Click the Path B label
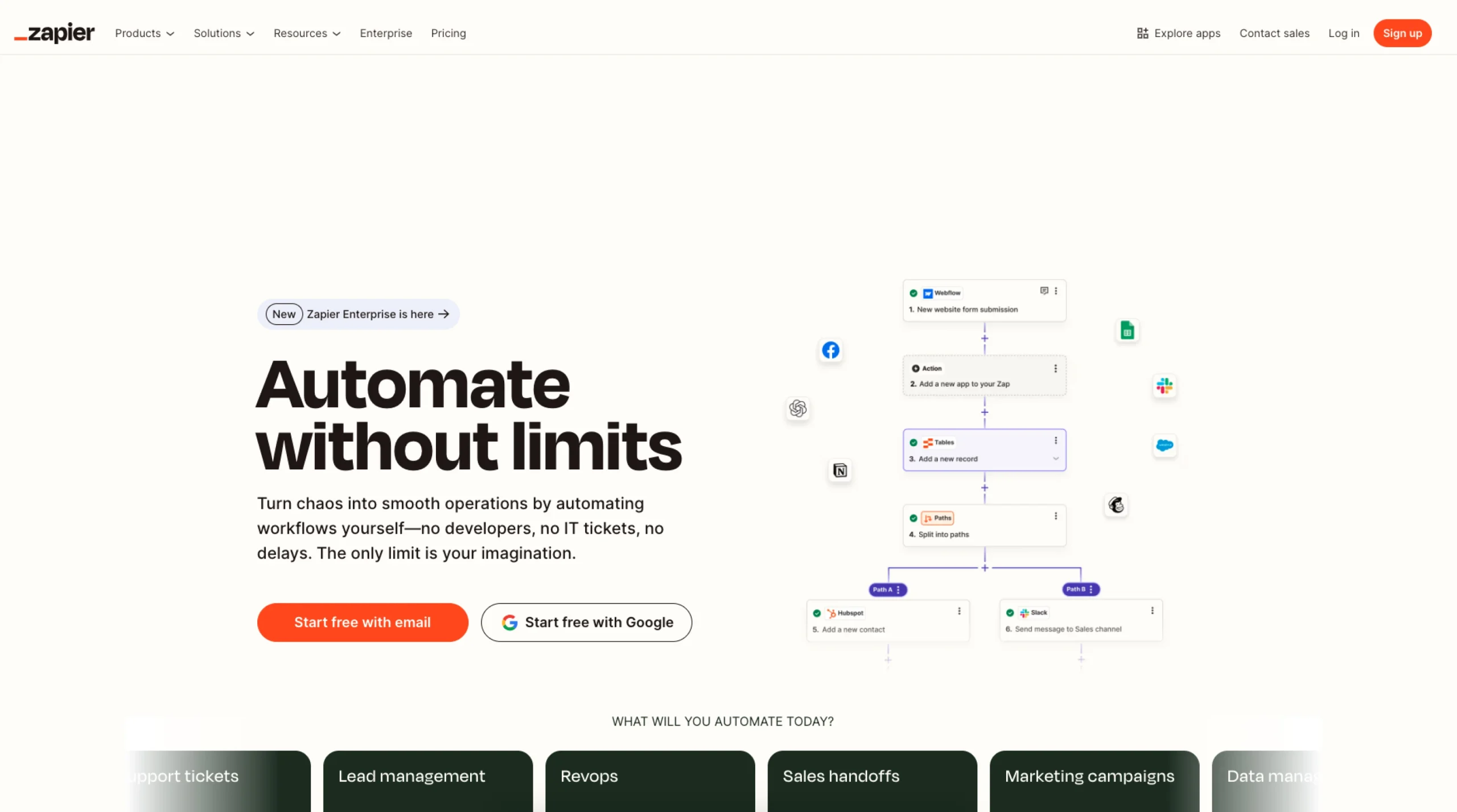This screenshot has height=812, width=1457. (1081, 590)
